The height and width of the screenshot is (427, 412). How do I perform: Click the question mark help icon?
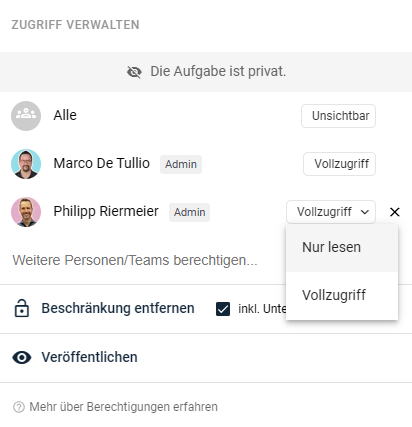click(19, 407)
